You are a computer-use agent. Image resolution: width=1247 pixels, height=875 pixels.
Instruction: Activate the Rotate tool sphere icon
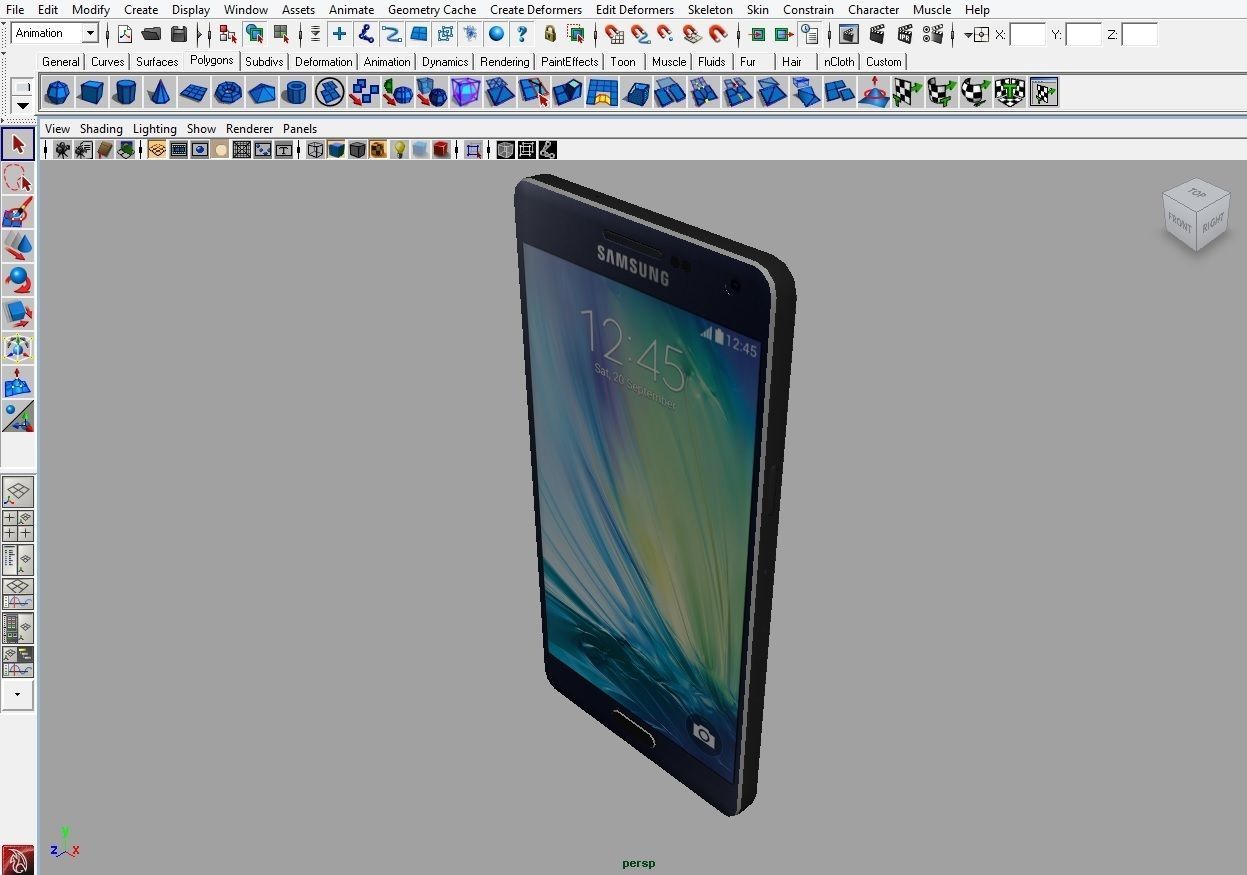coord(17,280)
